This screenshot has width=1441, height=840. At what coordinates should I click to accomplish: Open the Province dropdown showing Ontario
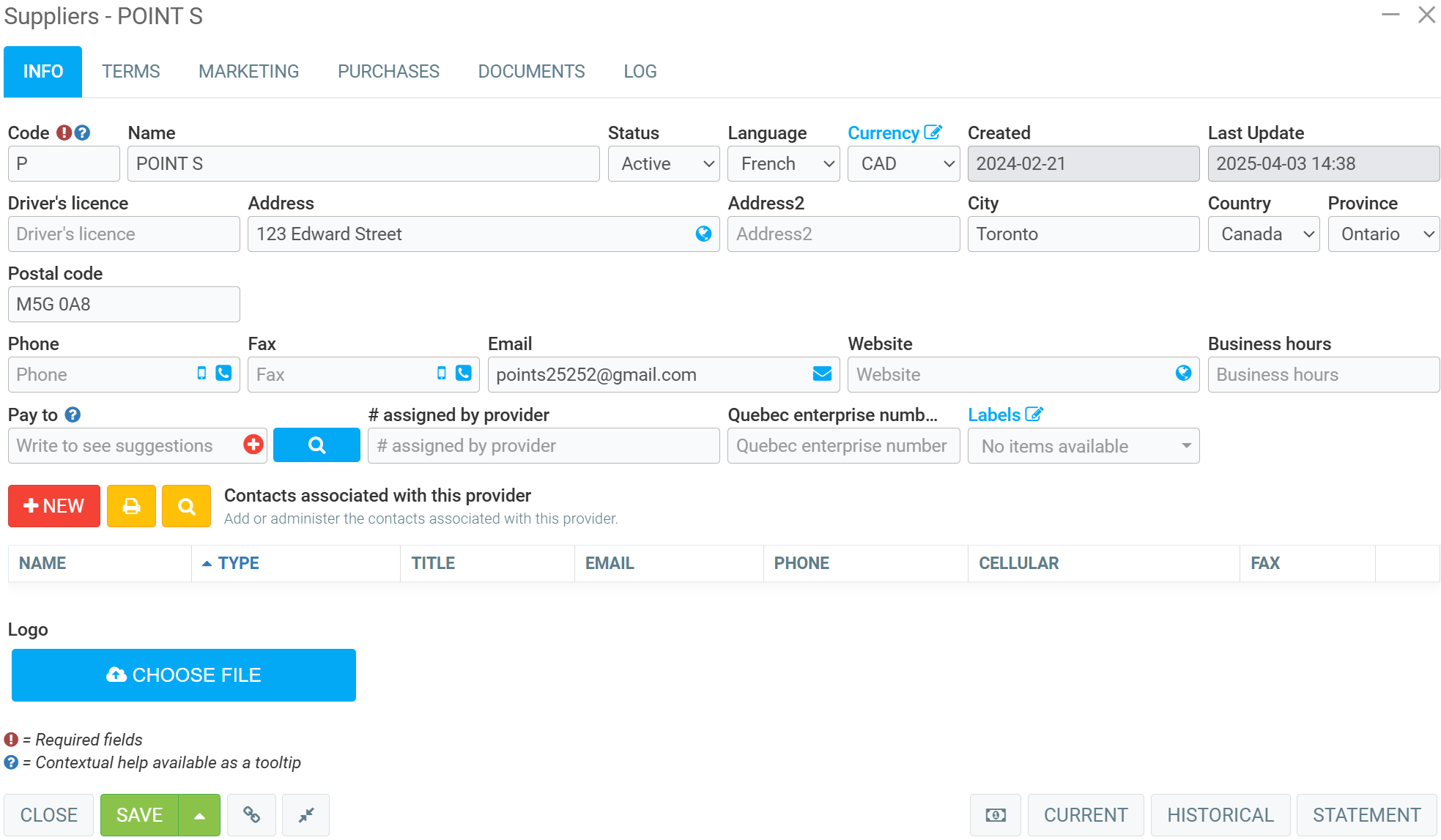click(1383, 234)
